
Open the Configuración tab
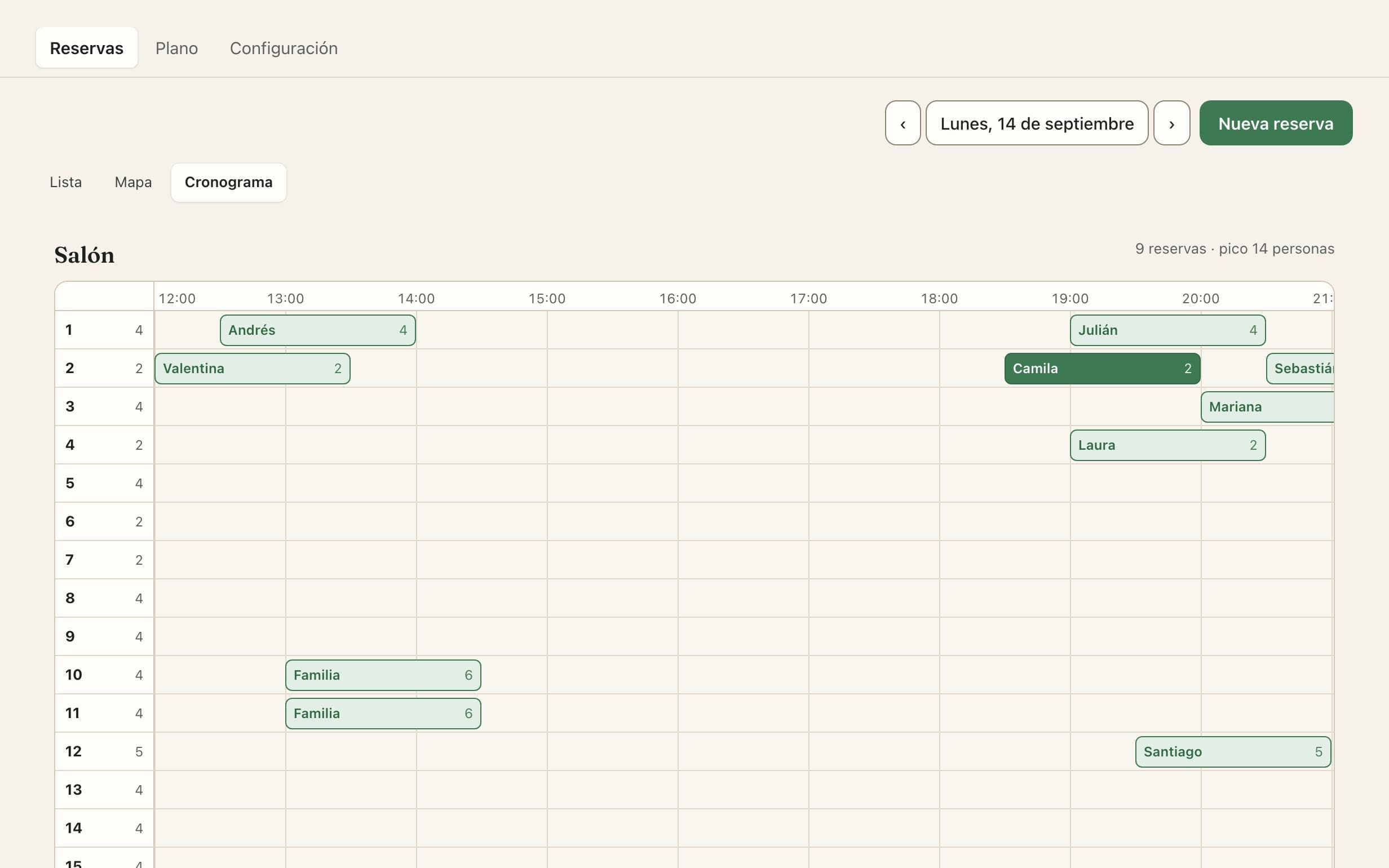(x=284, y=48)
